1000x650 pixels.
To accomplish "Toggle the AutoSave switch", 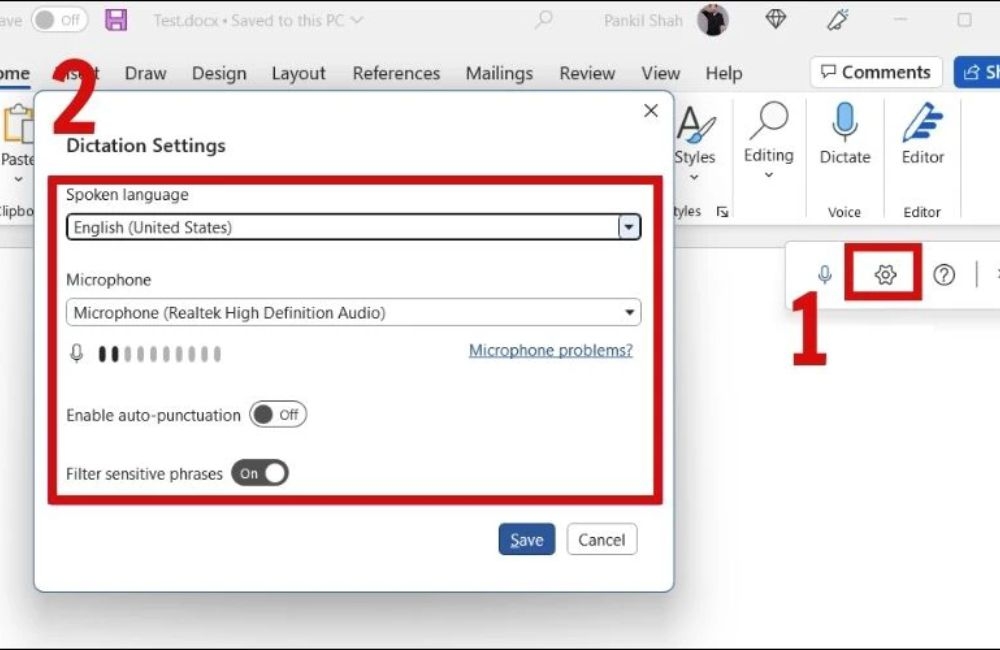I will (59, 20).
